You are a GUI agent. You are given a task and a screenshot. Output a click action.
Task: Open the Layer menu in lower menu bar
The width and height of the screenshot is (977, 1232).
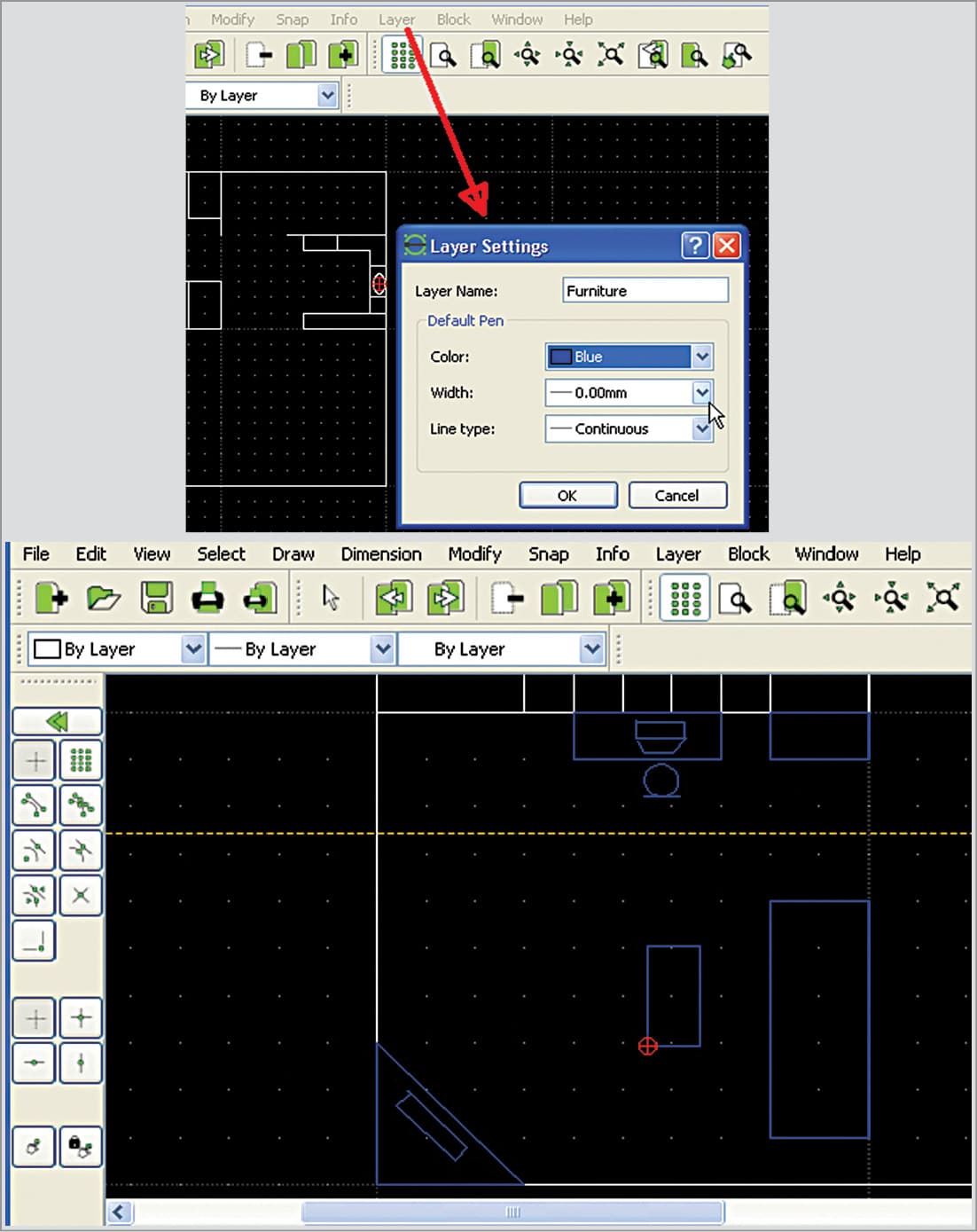pos(678,554)
